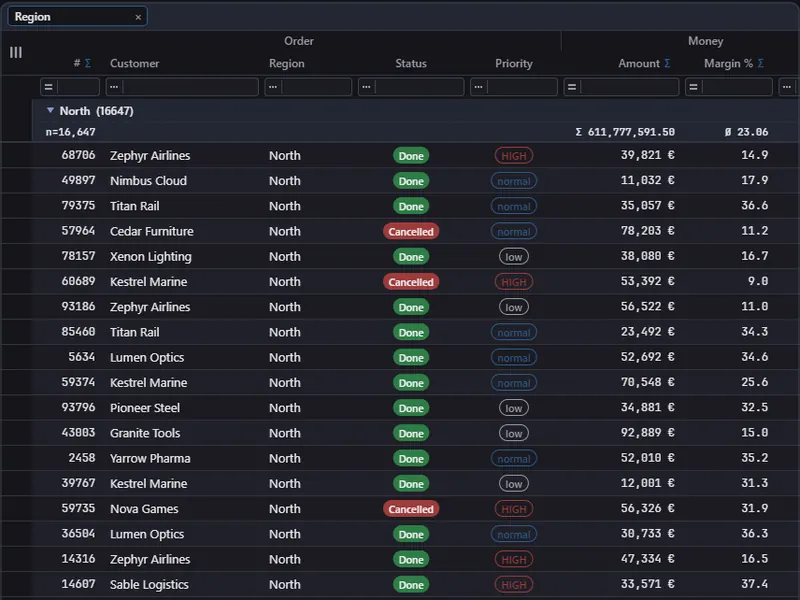Select order number 2458

(82, 458)
